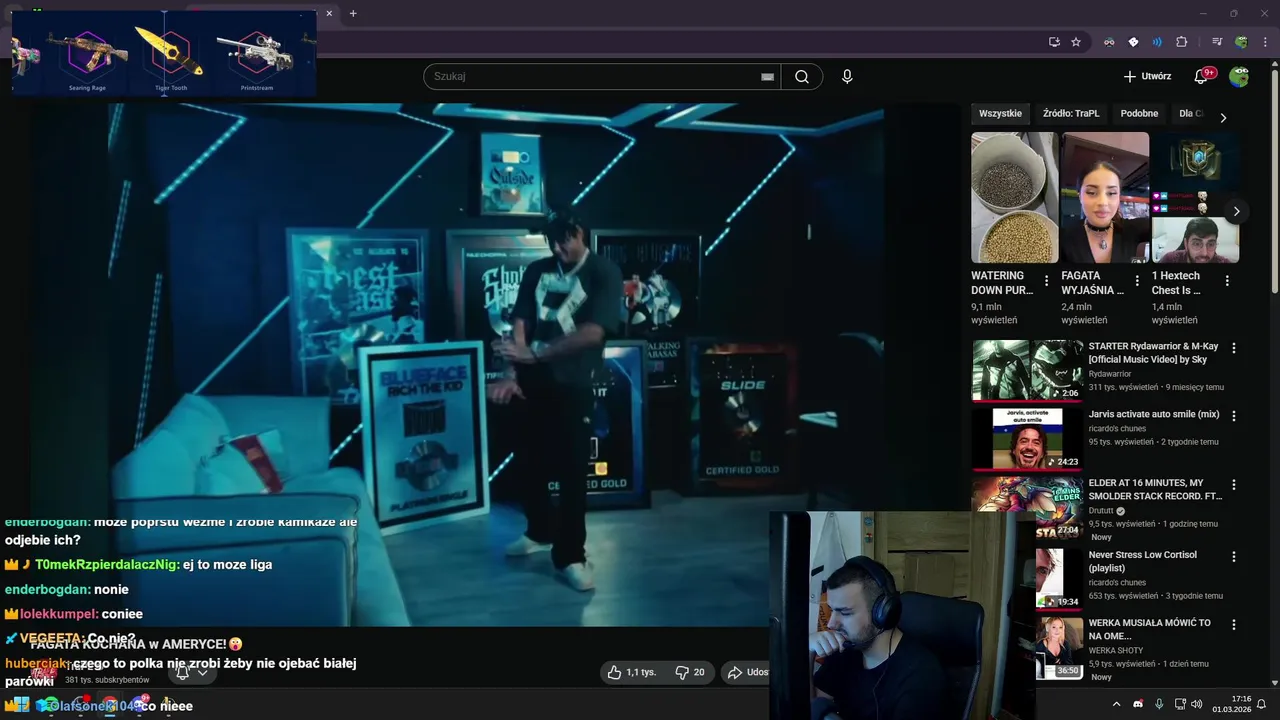Click the Jarvis video thumbnail with 24:23
1280x720 pixels.
(x=1027, y=438)
